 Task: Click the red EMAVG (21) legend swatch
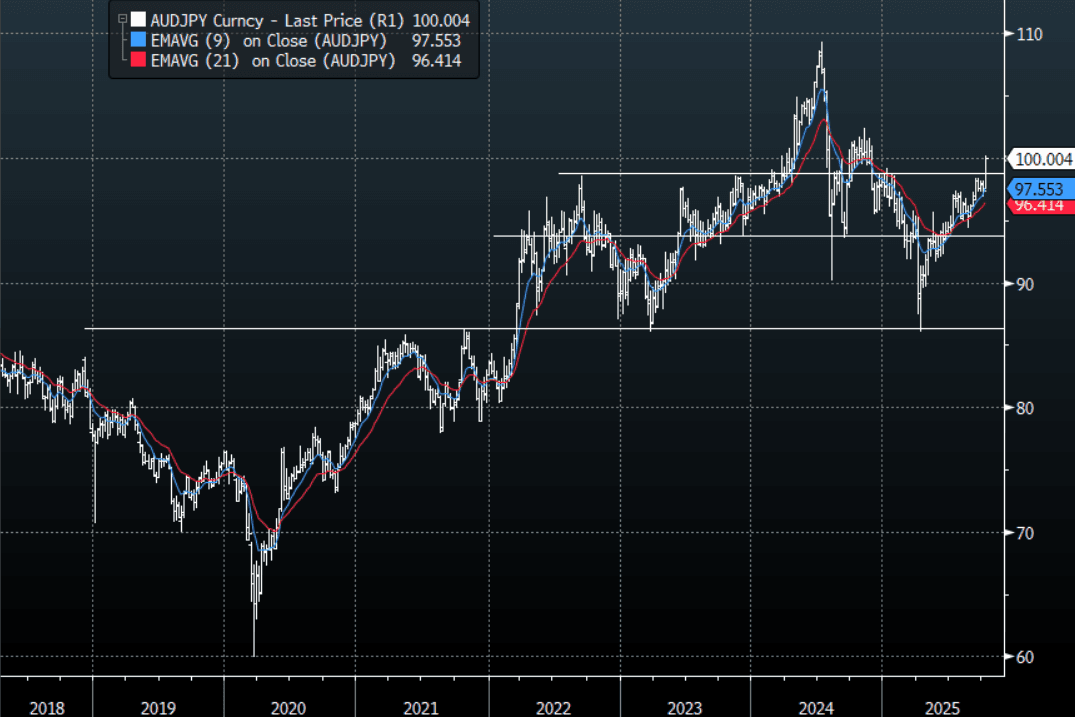(x=138, y=61)
